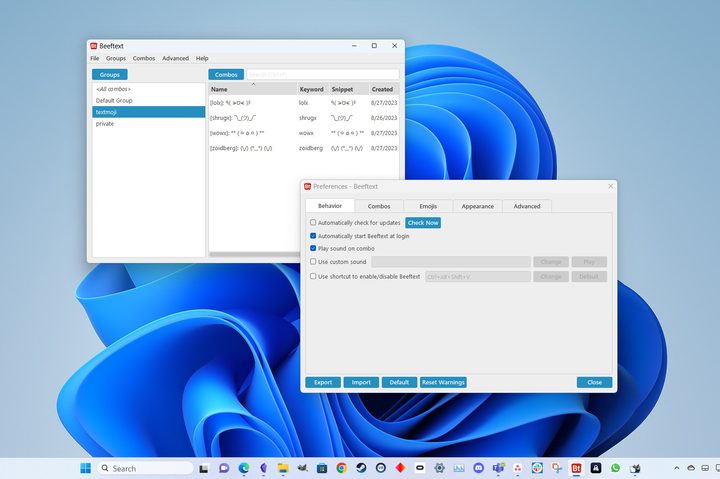Select the shrugx combo row
This screenshot has width=720, height=479.
304,118
